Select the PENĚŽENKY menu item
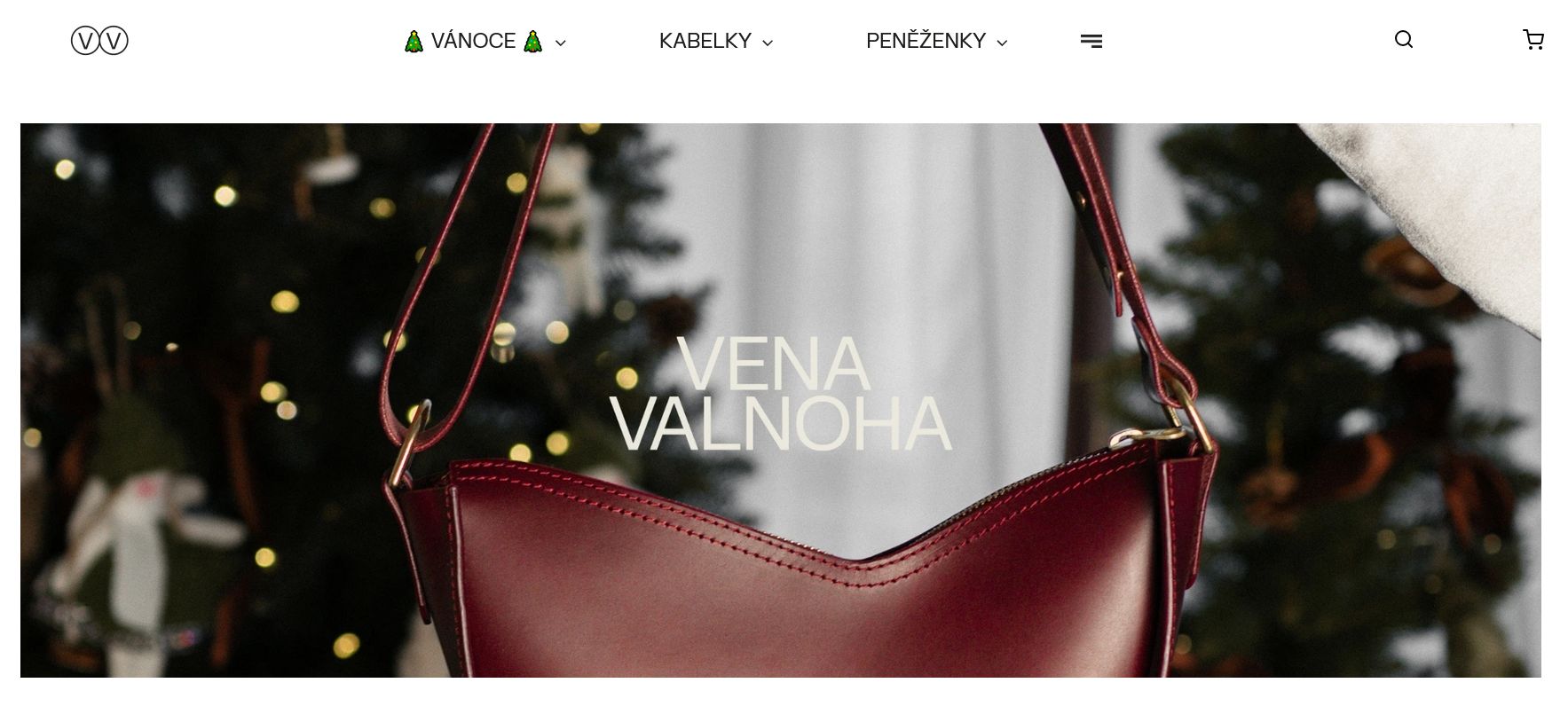Viewport: 1568px width, 722px height. coord(926,41)
